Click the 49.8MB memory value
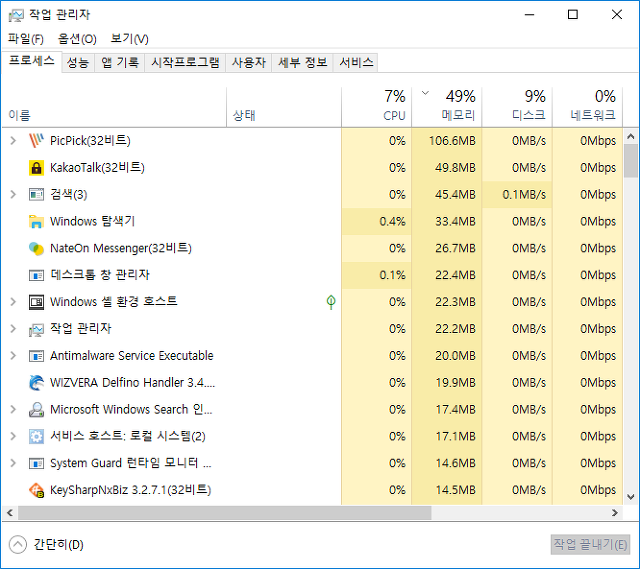Viewport: 640px width, 569px height. (x=455, y=168)
